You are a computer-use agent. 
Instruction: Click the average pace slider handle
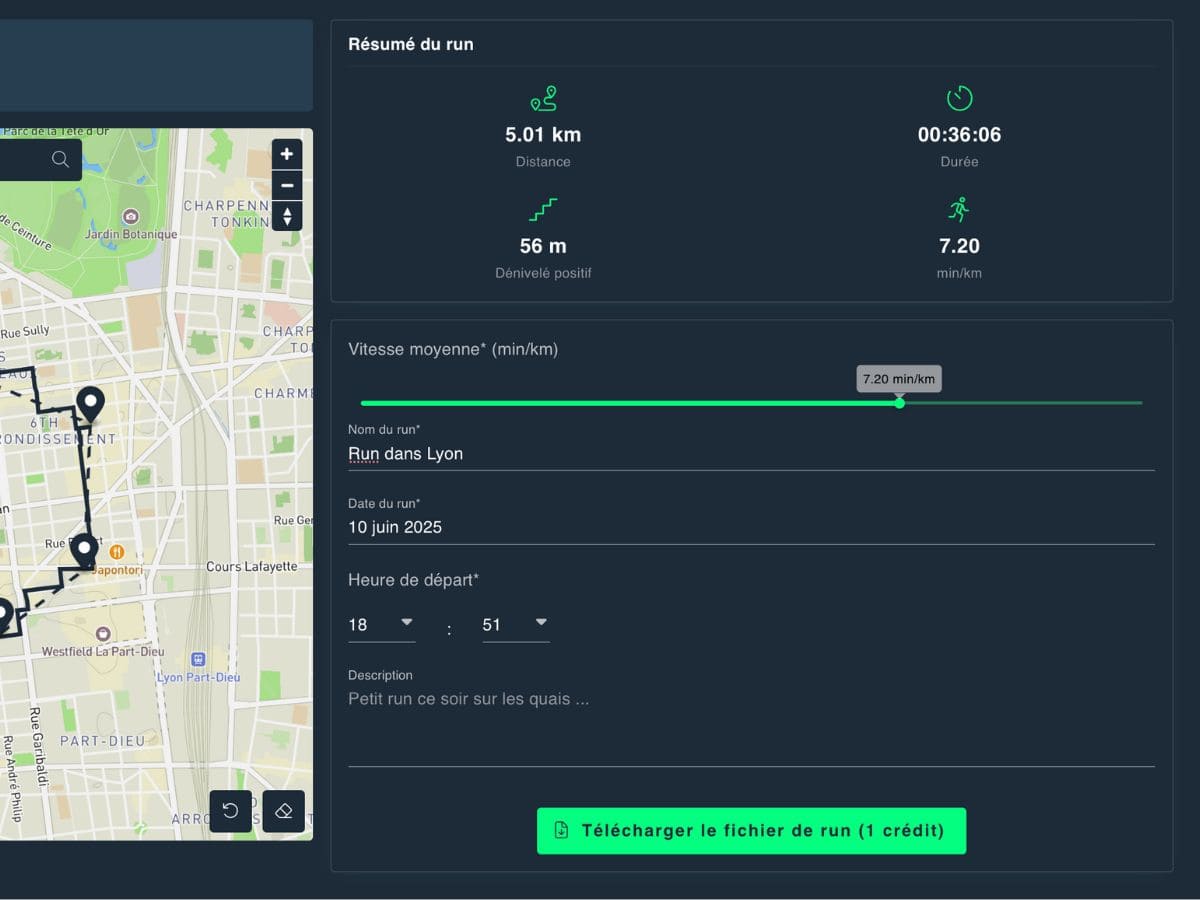click(899, 403)
